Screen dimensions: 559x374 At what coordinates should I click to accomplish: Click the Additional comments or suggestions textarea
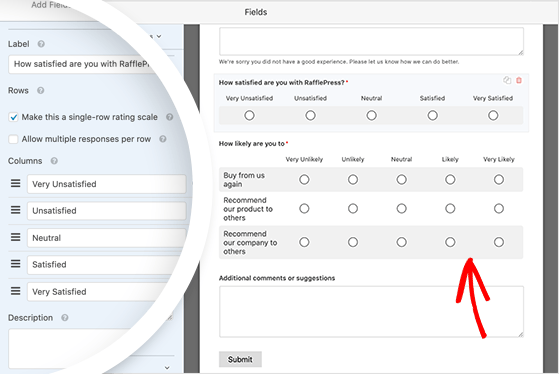(x=371, y=312)
